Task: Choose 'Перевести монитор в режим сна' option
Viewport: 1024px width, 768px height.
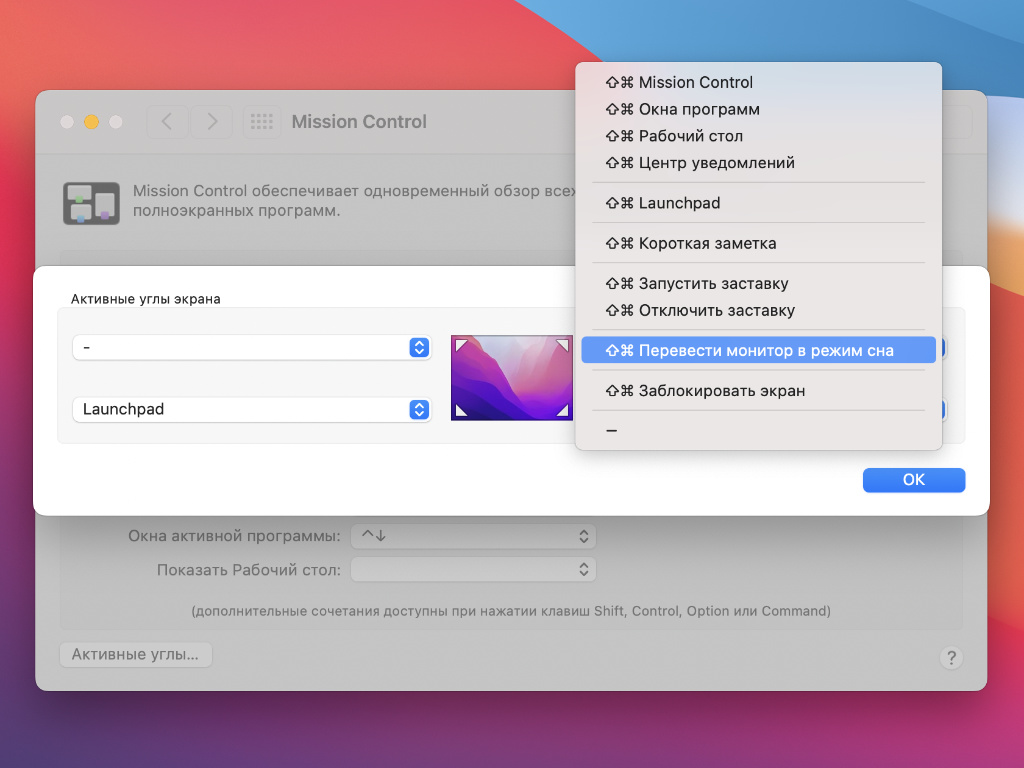Action: [758, 350]
